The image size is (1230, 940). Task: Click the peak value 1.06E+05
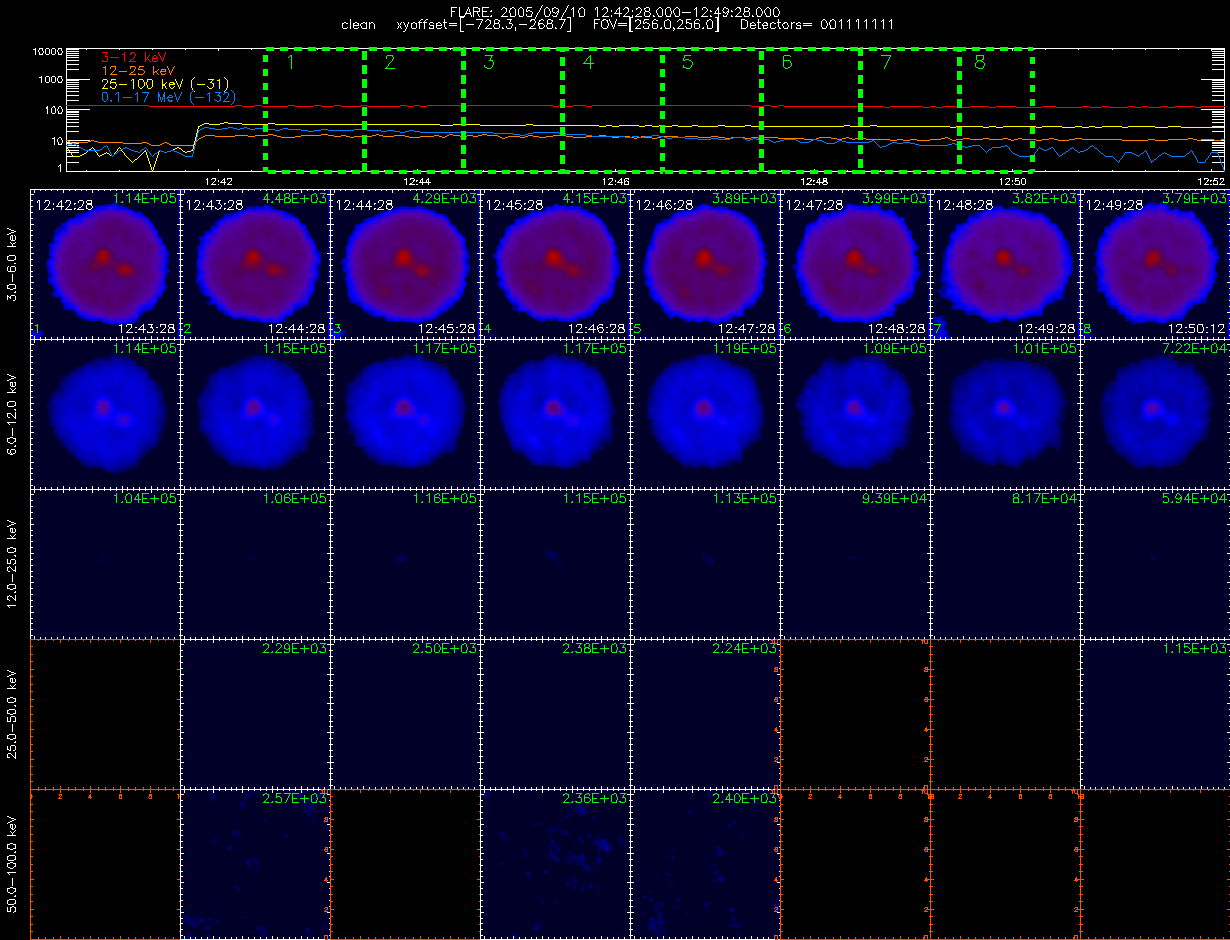click(295, 498)
